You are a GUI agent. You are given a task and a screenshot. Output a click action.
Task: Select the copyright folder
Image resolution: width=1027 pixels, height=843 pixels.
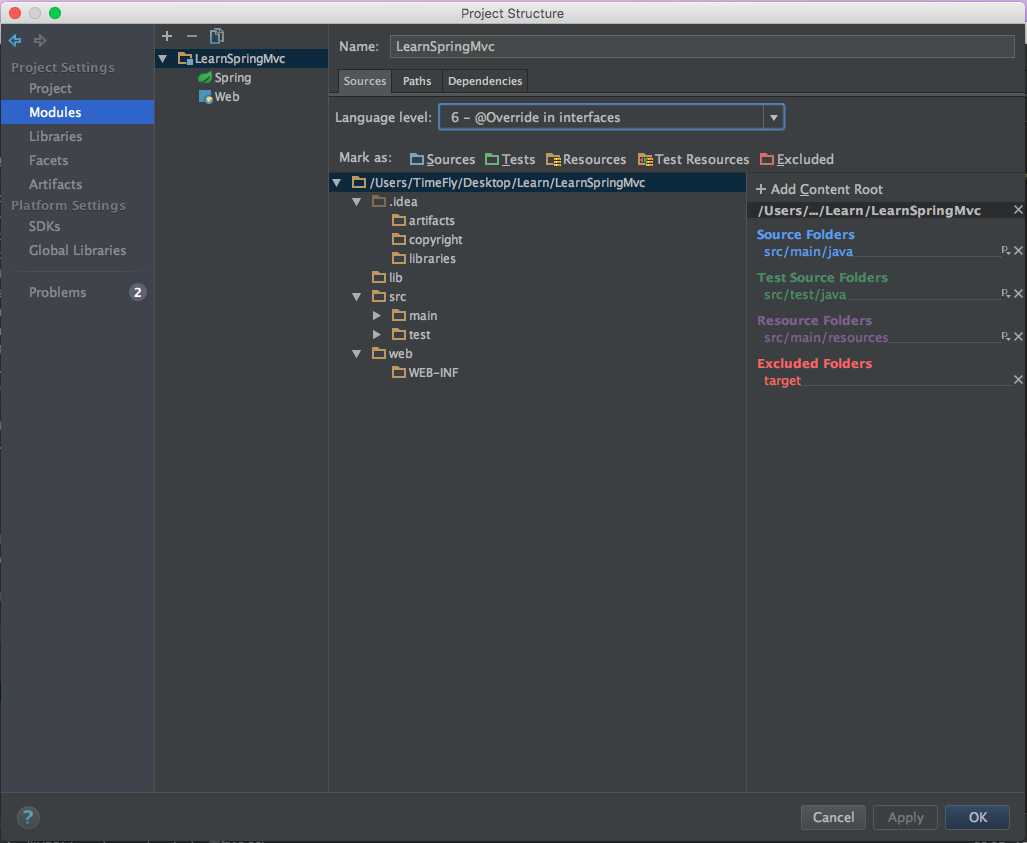point(427,240)
